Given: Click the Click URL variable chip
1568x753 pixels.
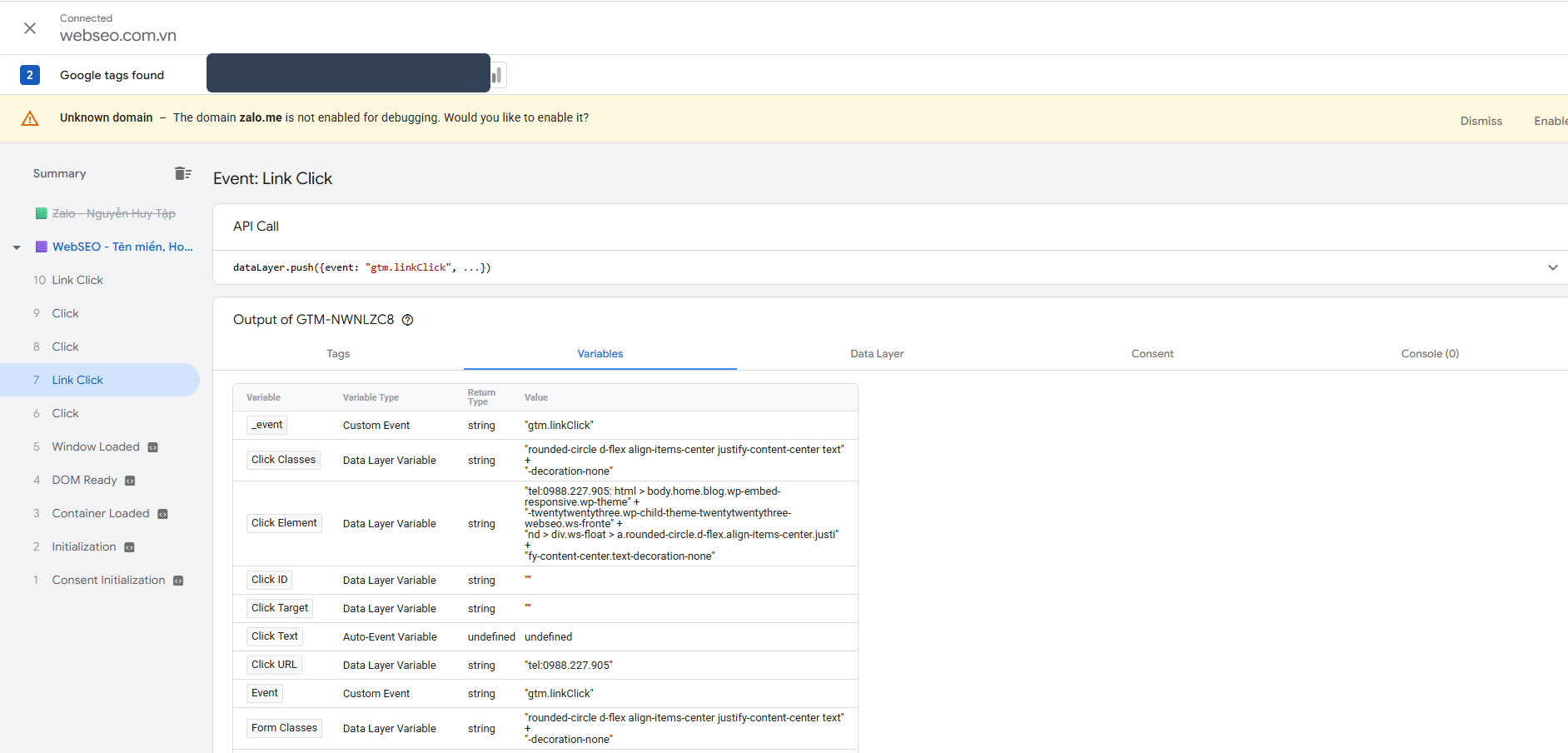Looking at the screenshot, I should (x=274, y=665).
